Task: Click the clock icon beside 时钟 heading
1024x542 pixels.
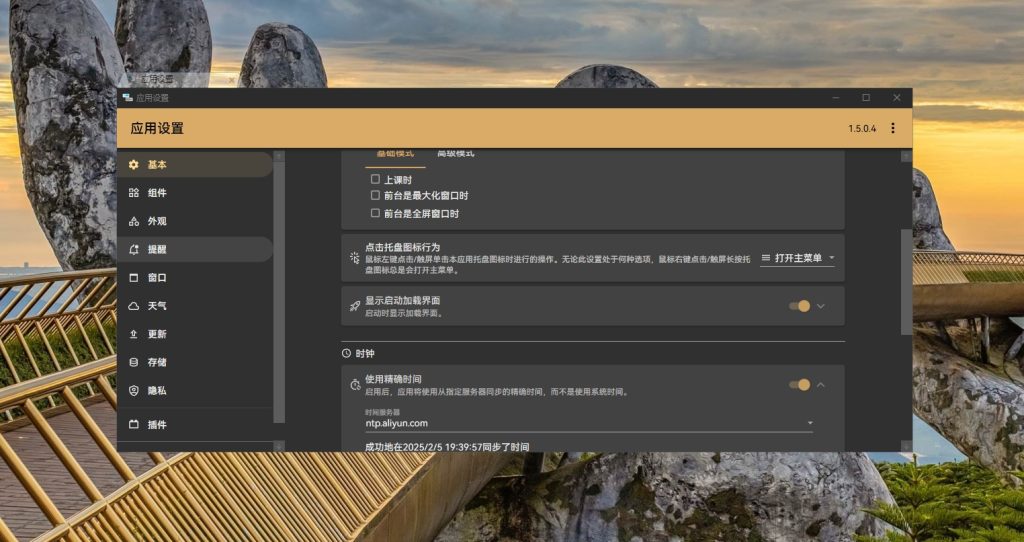Action: pyautogui.click(x=346, y=353)
